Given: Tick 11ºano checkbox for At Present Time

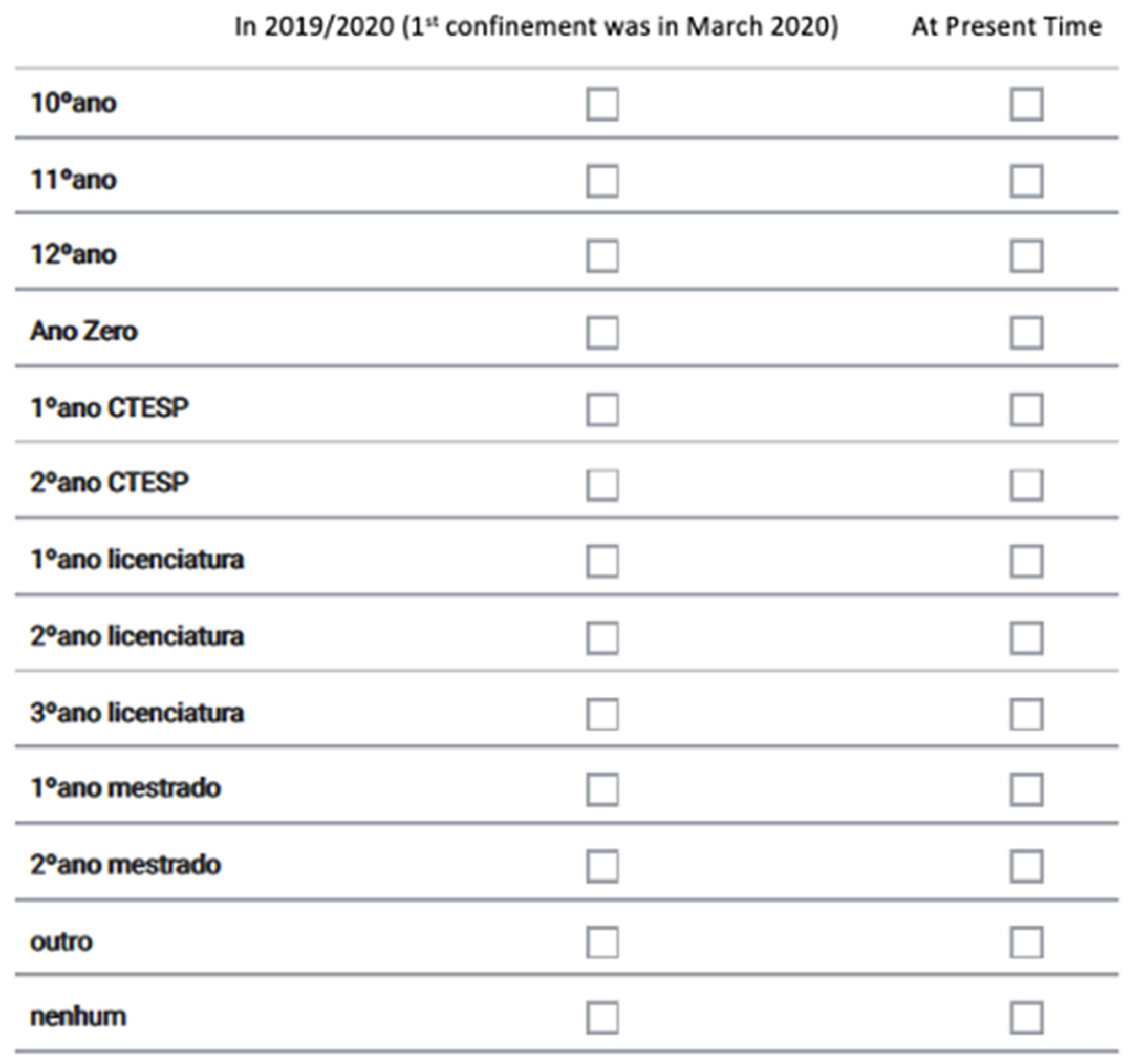Looking at the screenshot, I should (x=1026, y=181).
